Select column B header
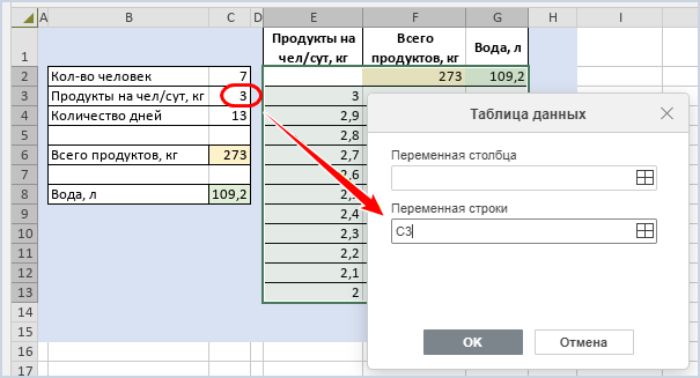 tap(129, 17)
